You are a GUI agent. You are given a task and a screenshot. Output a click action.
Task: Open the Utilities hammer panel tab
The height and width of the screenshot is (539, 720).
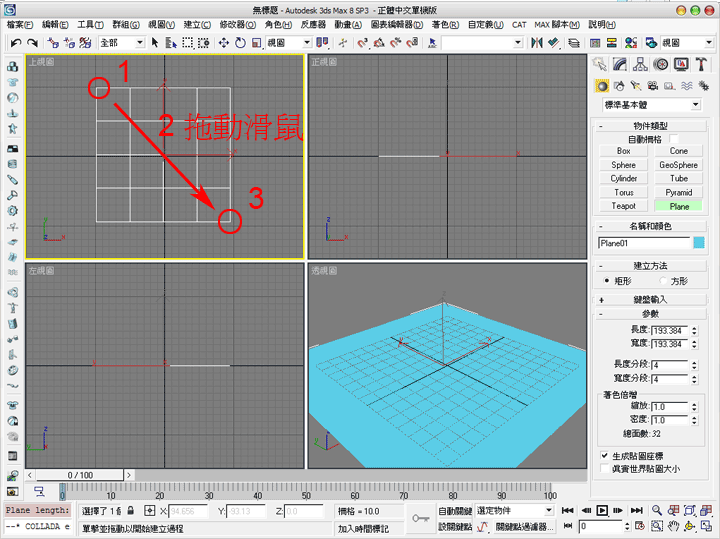(x=701, y=64)
